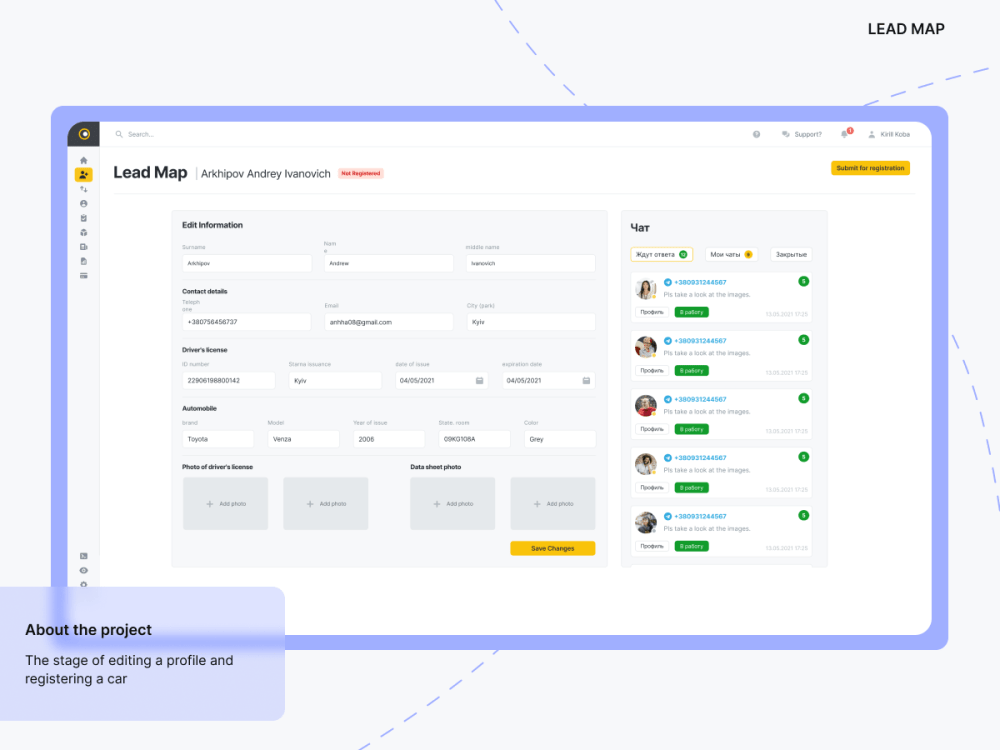
Task: Open avatar of the first chat contact
Action: coord(646,289)
